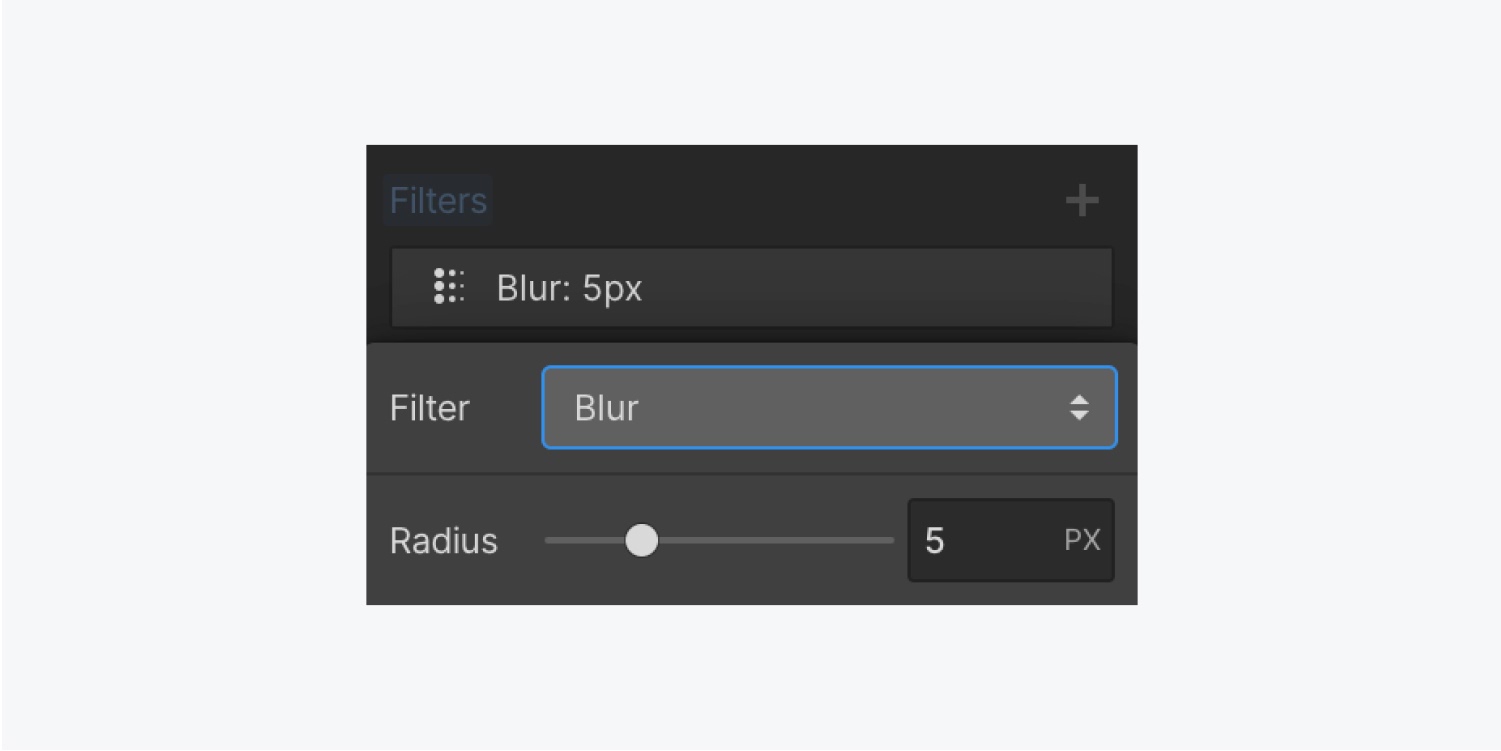Click the far left end of Radius slider

pos(550,541)
